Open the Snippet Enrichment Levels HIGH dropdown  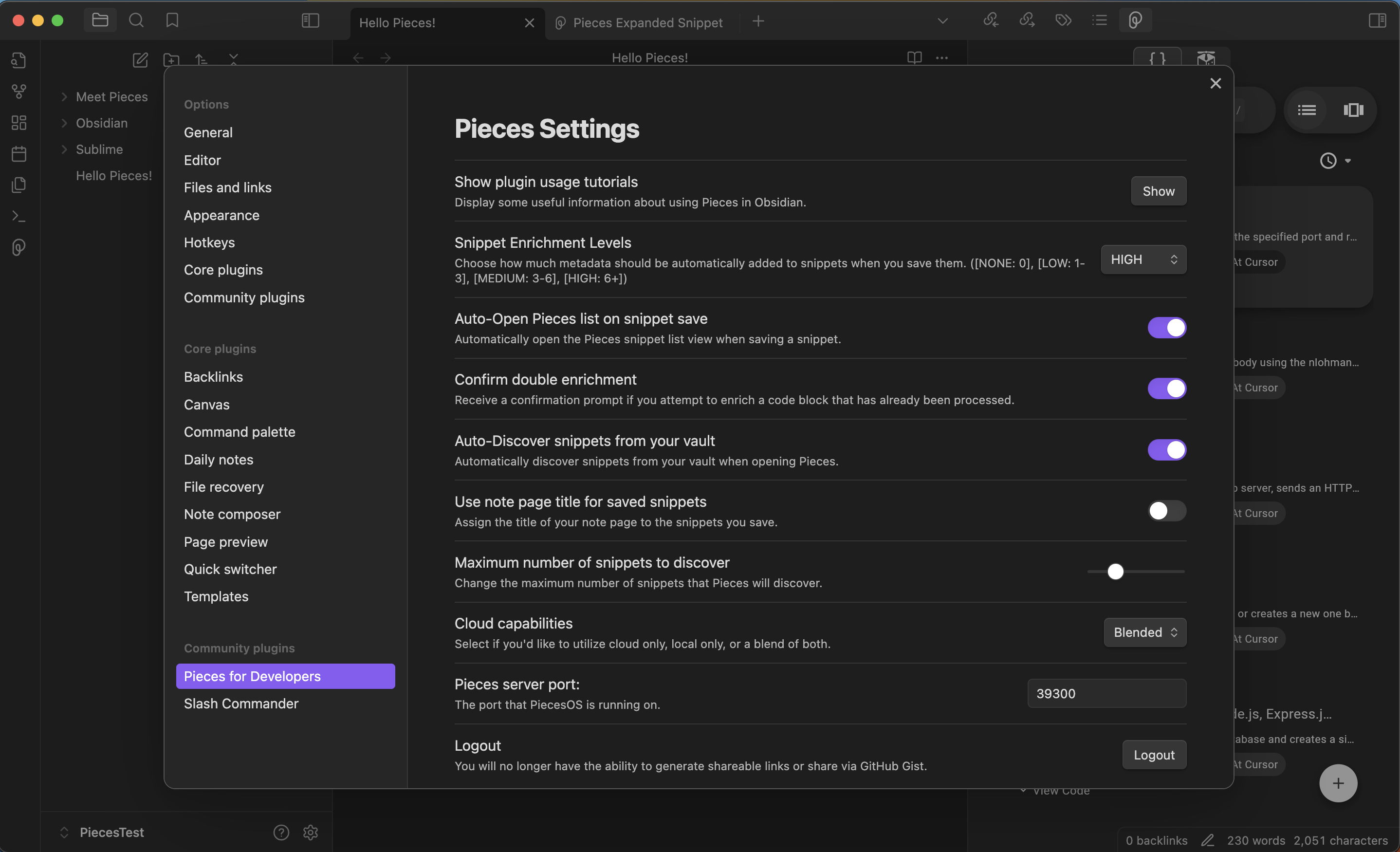tap(1143, 259)
